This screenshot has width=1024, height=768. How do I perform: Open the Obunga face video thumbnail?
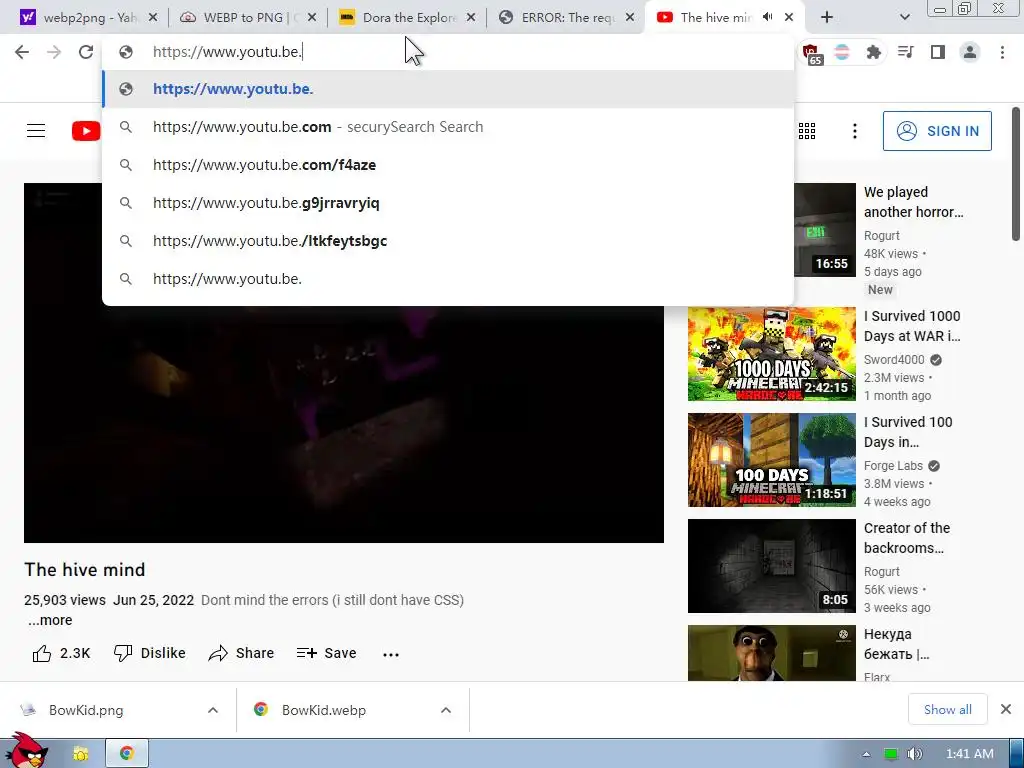coord(771,653)
